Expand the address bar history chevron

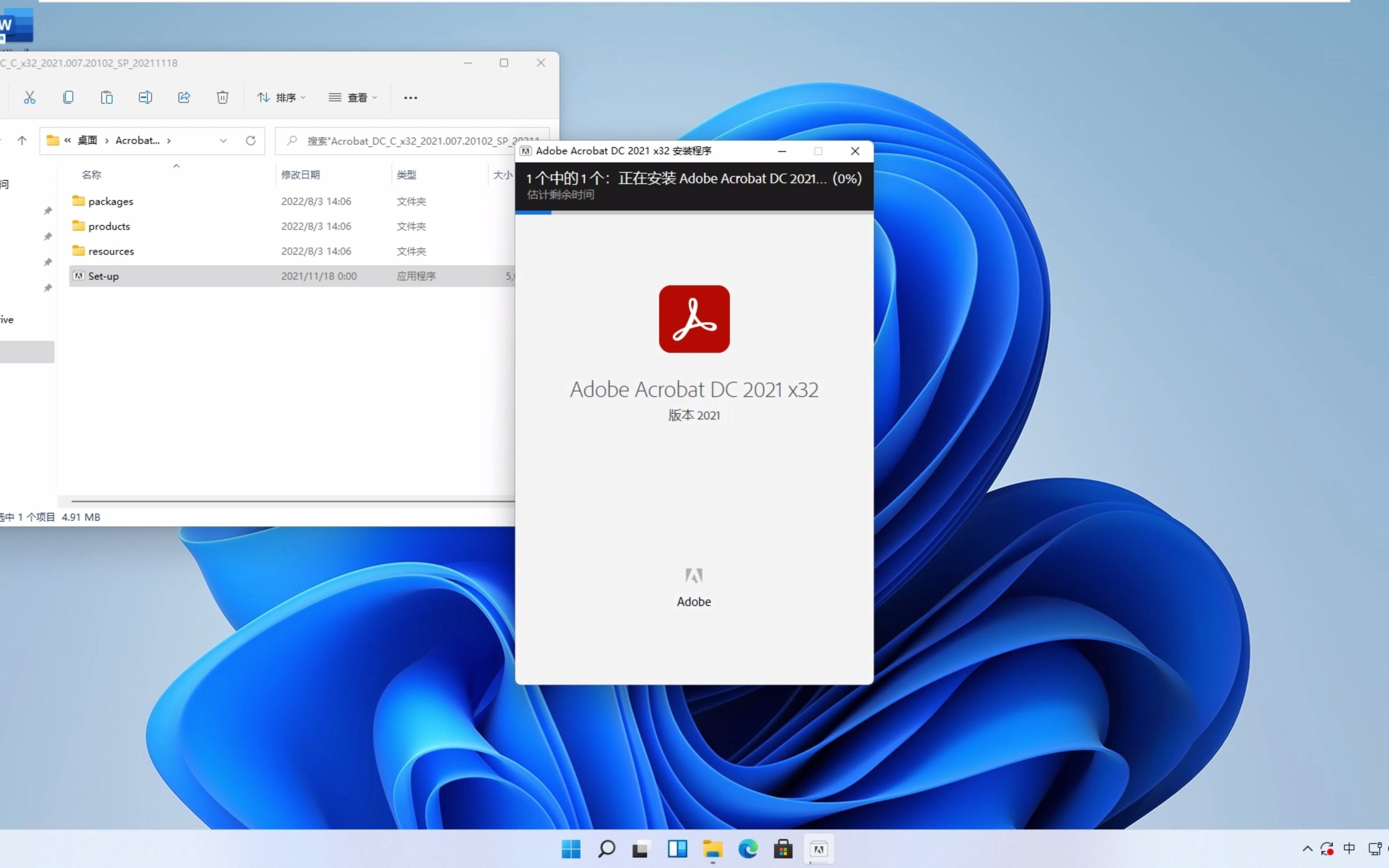coord(223,141)
